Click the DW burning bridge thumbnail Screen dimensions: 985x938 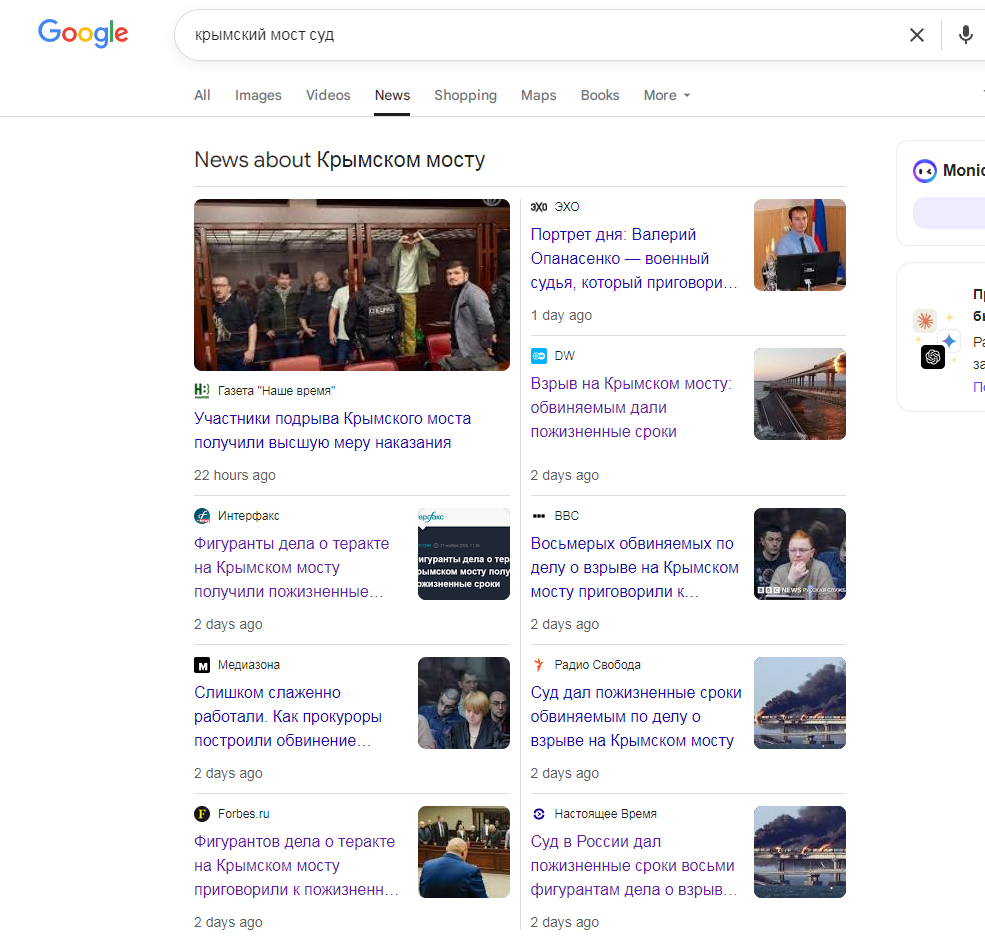[799, 394]
